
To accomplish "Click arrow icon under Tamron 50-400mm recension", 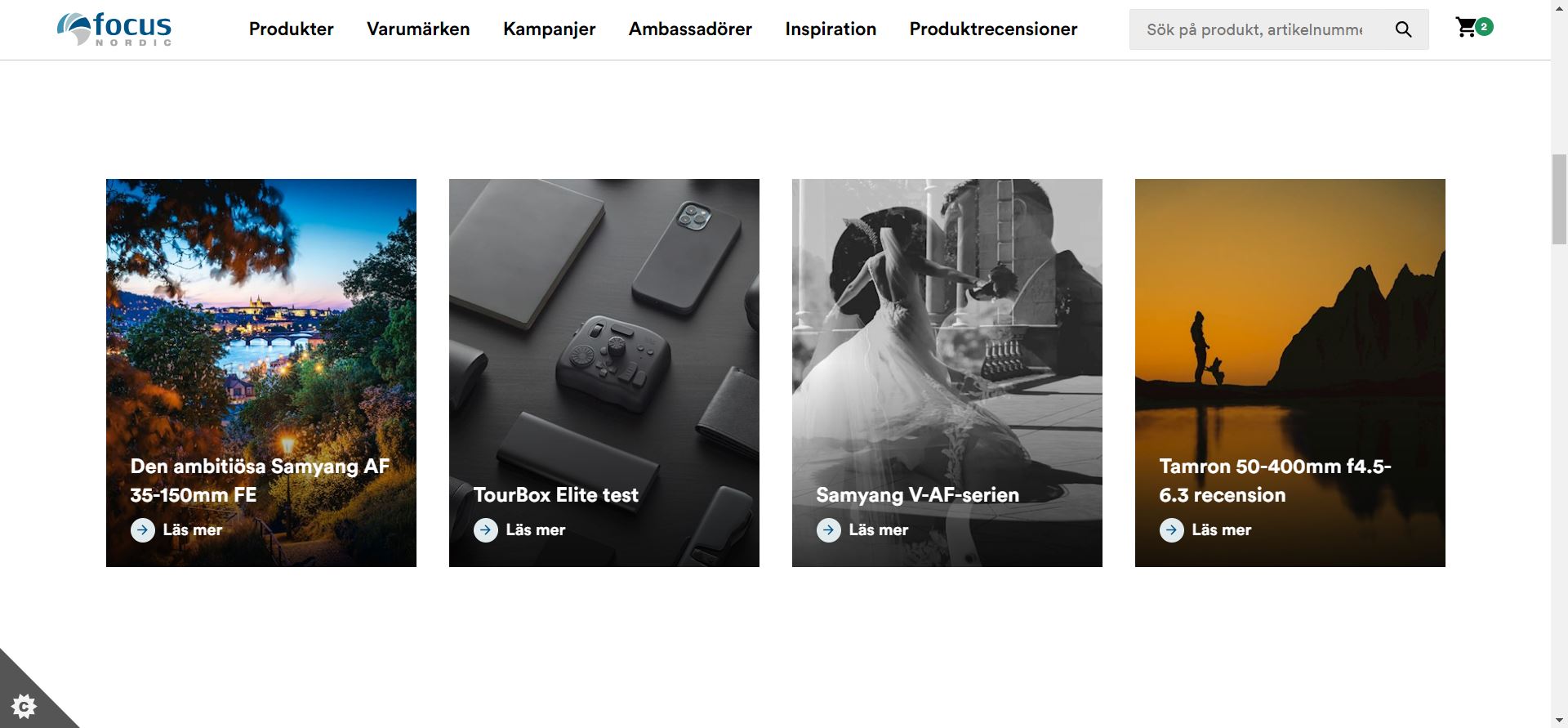I will coord(1172,530).
